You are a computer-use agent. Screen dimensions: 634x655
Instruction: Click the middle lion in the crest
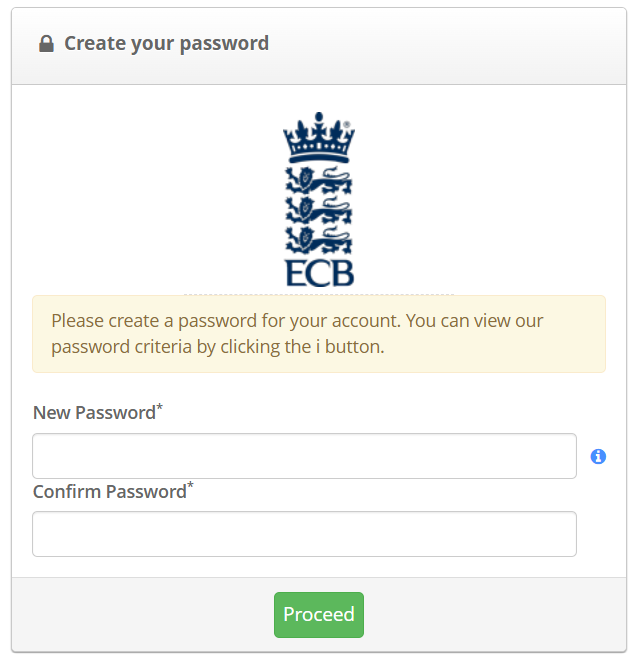point(319,209)
